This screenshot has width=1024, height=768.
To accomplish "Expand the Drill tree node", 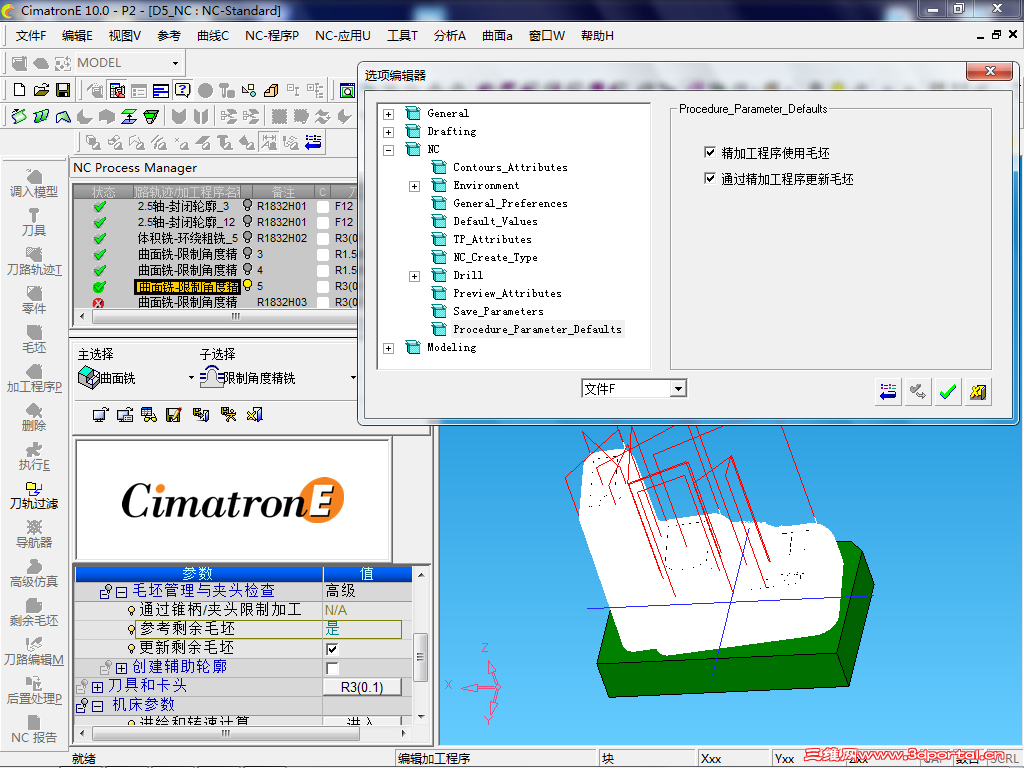I will [x=415, y=276].
